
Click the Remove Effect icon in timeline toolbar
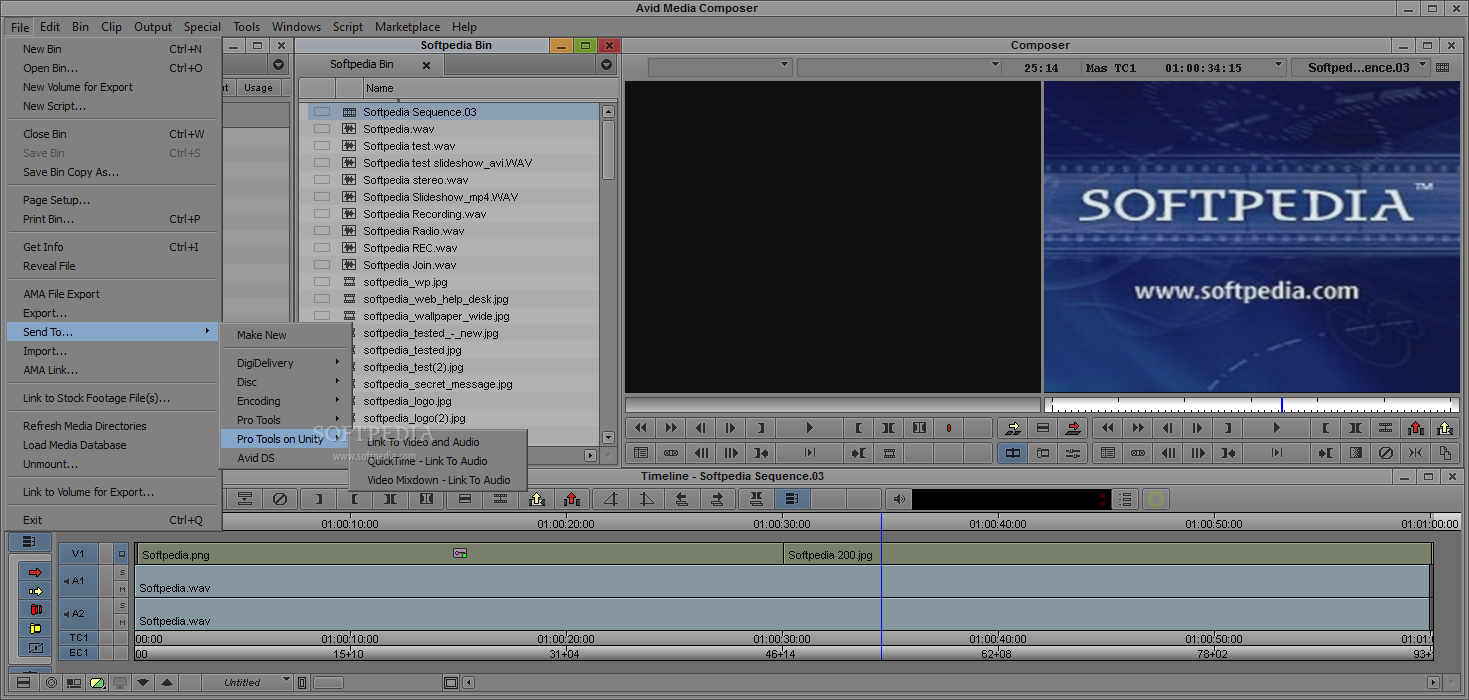(x=279, y=499)
